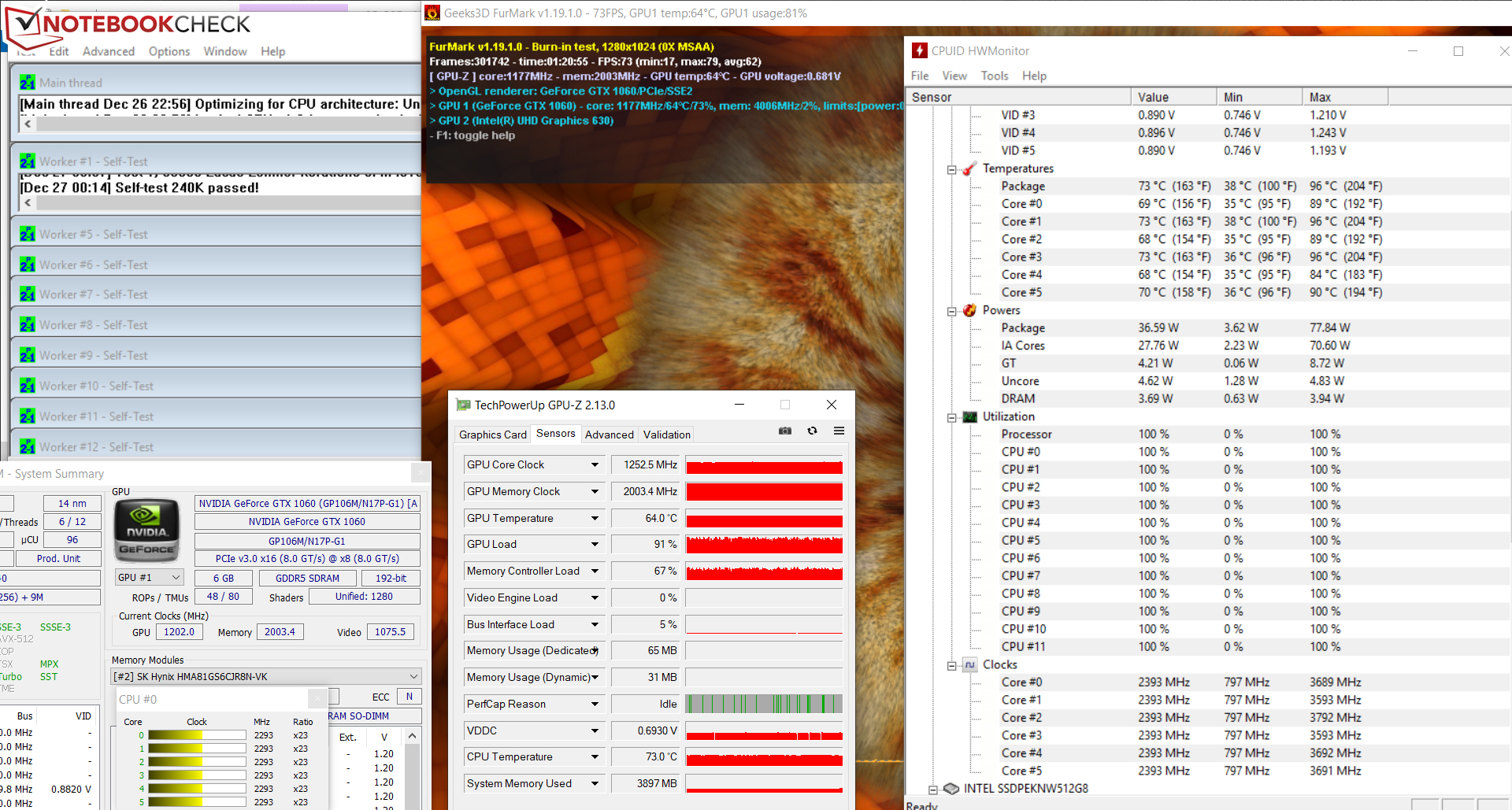Click PerfCap Reason green history graph
The height and width of the screenshot is (810, 1512).
(x=764, y=704)
